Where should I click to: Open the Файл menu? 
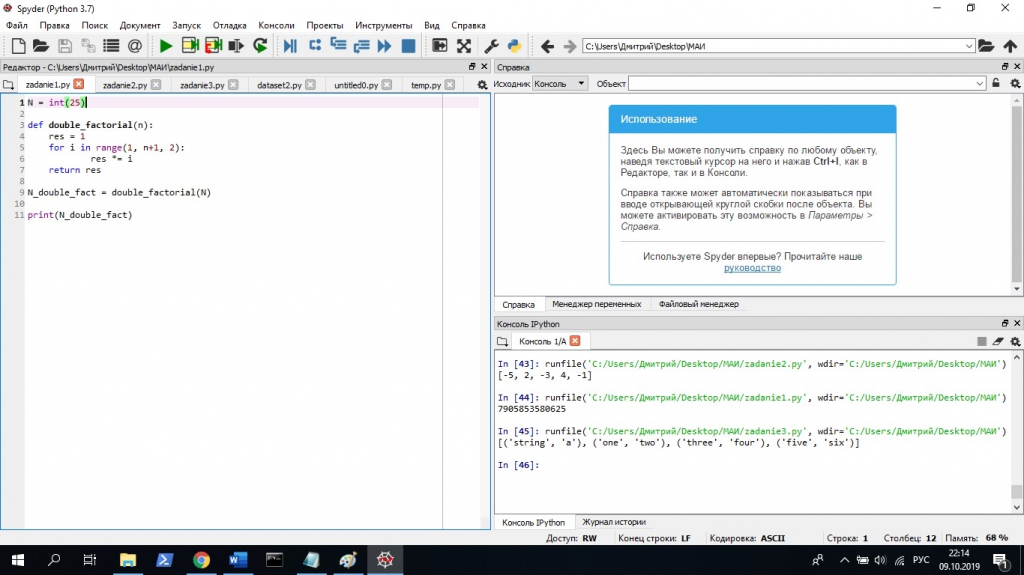(x=17, y=25)
